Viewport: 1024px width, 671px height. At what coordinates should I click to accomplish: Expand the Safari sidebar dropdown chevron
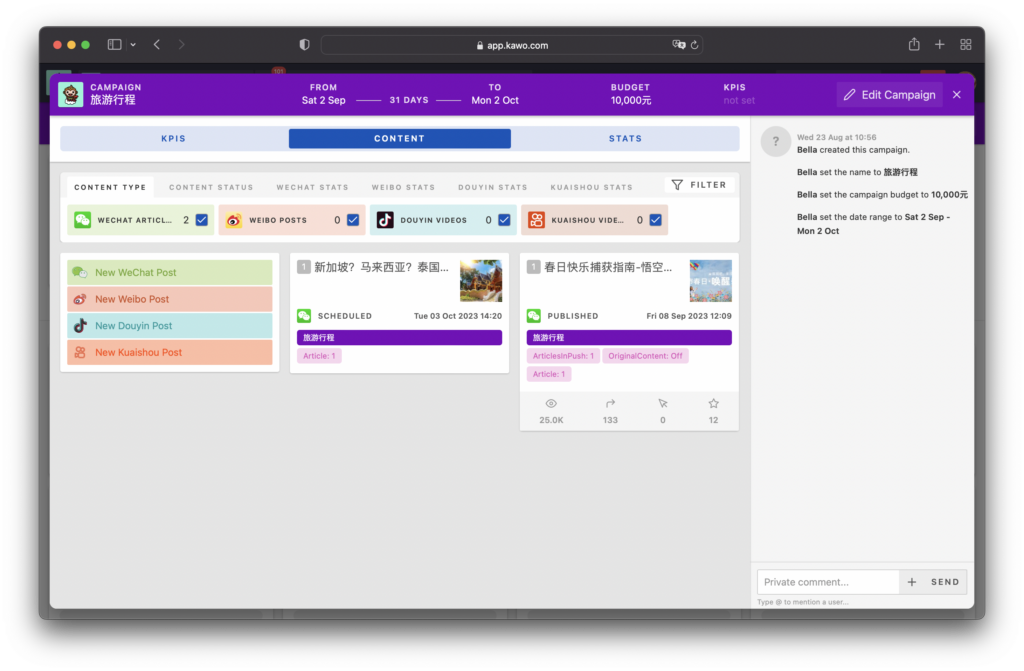point(133,45)
